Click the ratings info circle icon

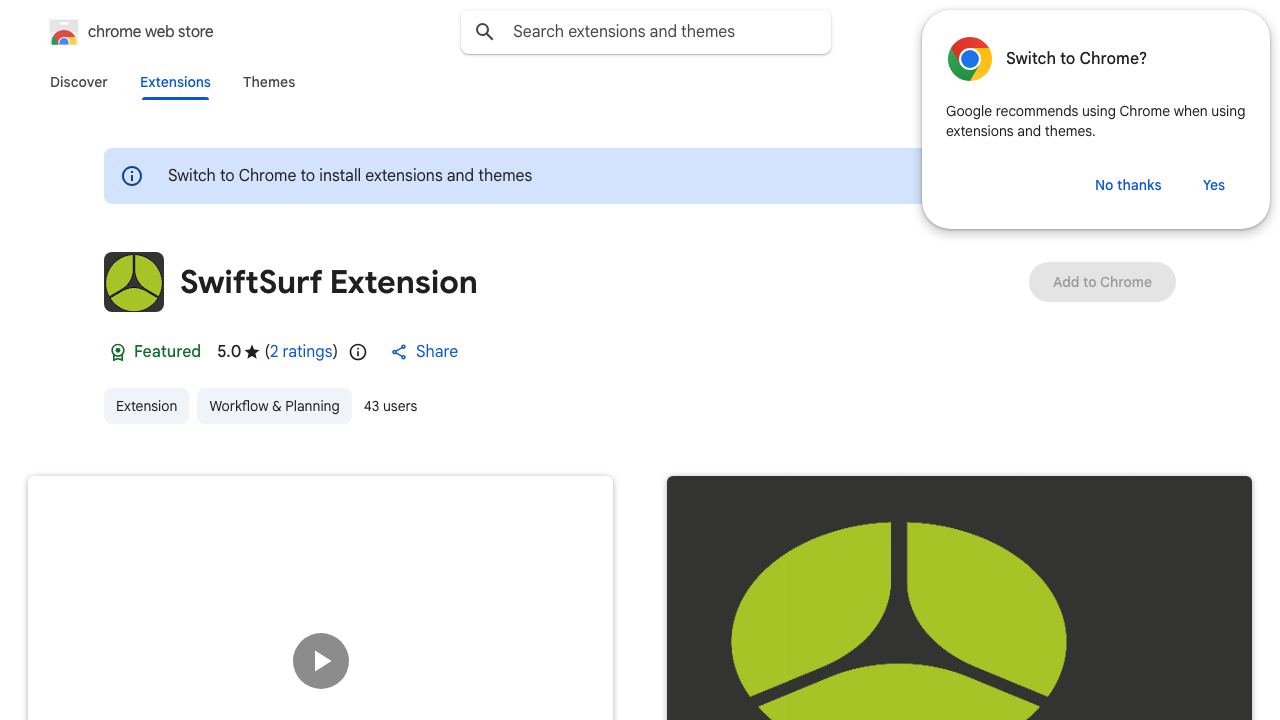(358, 352)
